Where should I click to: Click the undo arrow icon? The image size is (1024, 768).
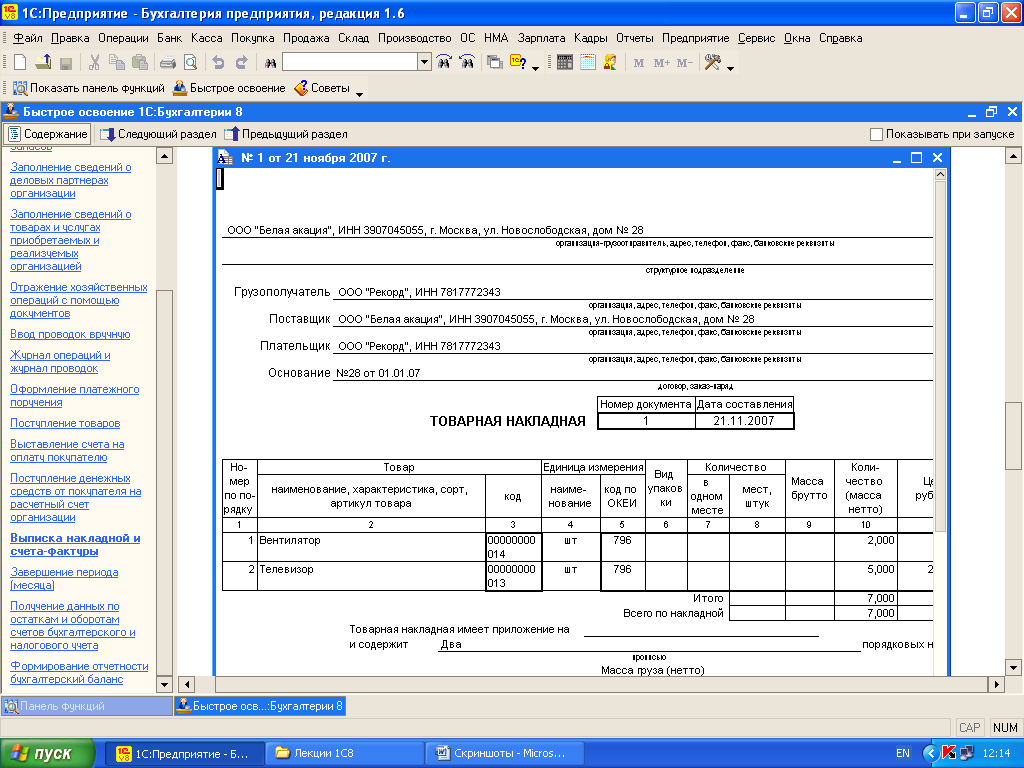218,62
